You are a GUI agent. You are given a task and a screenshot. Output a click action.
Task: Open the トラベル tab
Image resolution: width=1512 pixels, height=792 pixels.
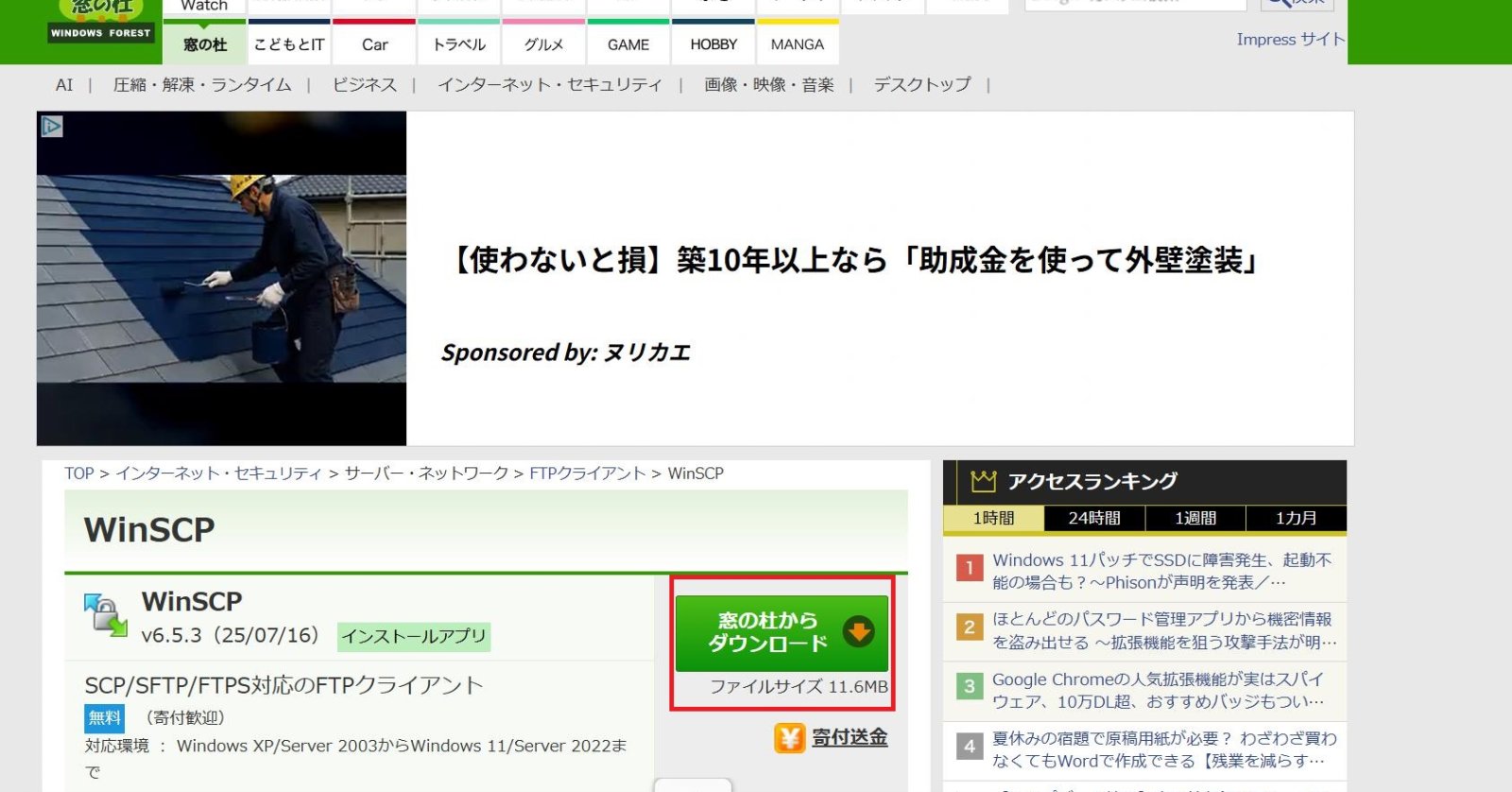[x=459, y=44]
